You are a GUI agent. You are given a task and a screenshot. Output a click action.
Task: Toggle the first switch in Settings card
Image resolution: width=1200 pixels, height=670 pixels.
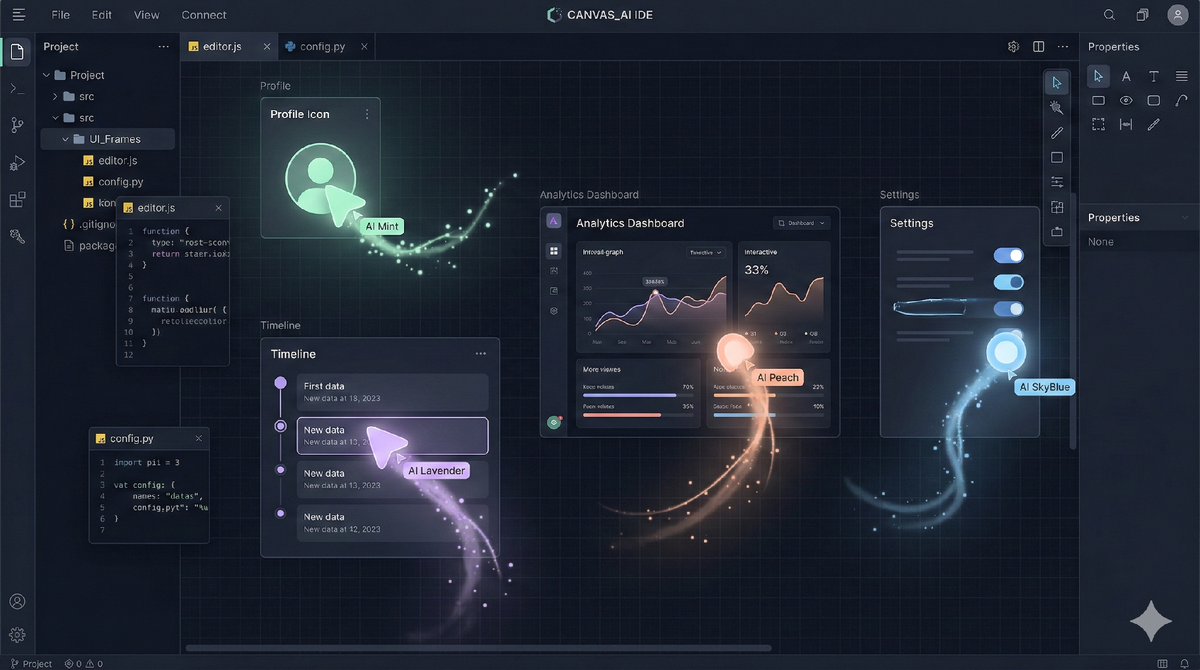point(1008,256)
